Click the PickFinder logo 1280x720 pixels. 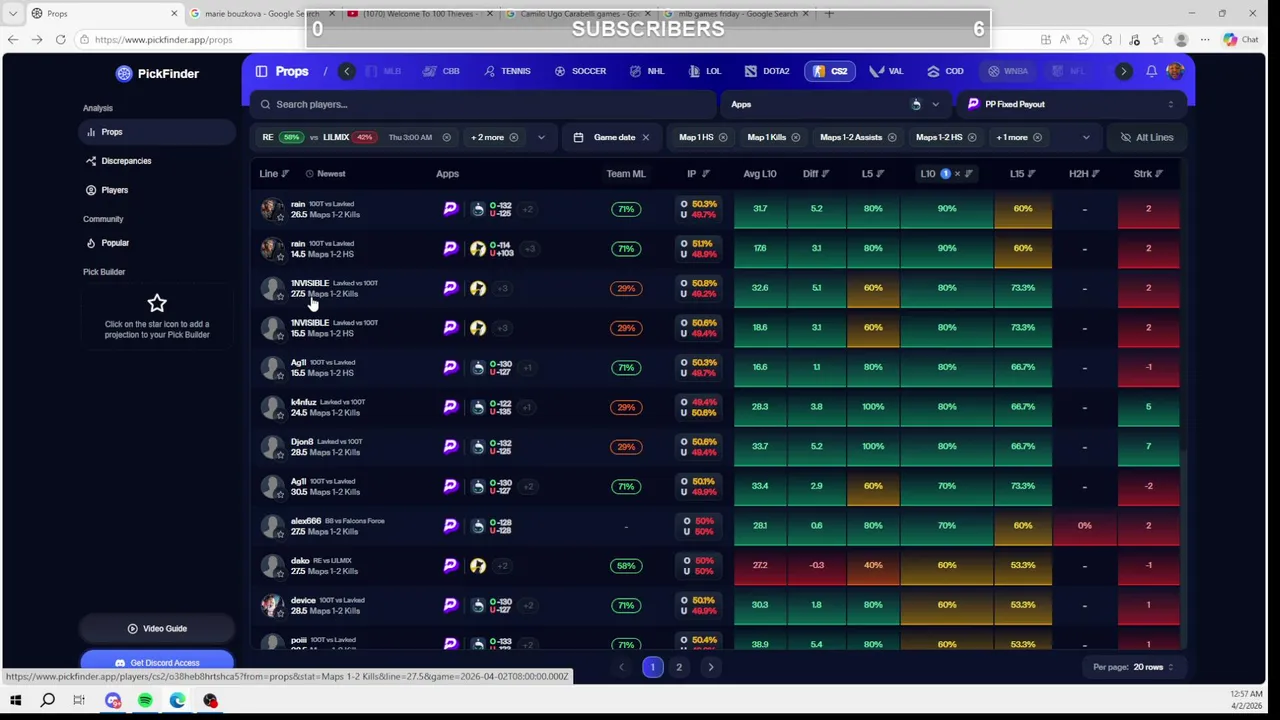[157, 73]
